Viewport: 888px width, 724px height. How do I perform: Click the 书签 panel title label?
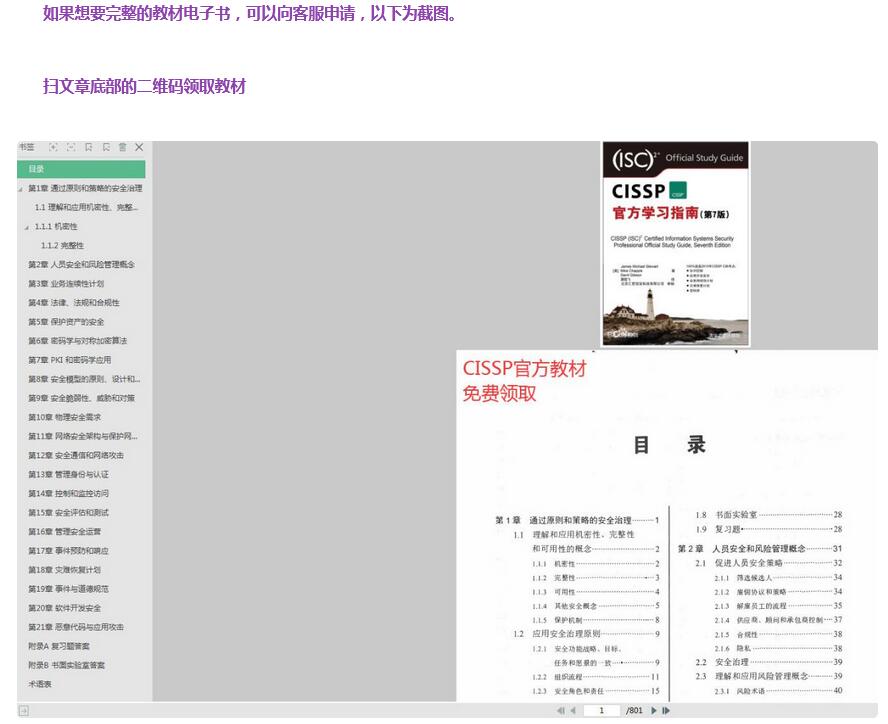(x=27, y=147)
